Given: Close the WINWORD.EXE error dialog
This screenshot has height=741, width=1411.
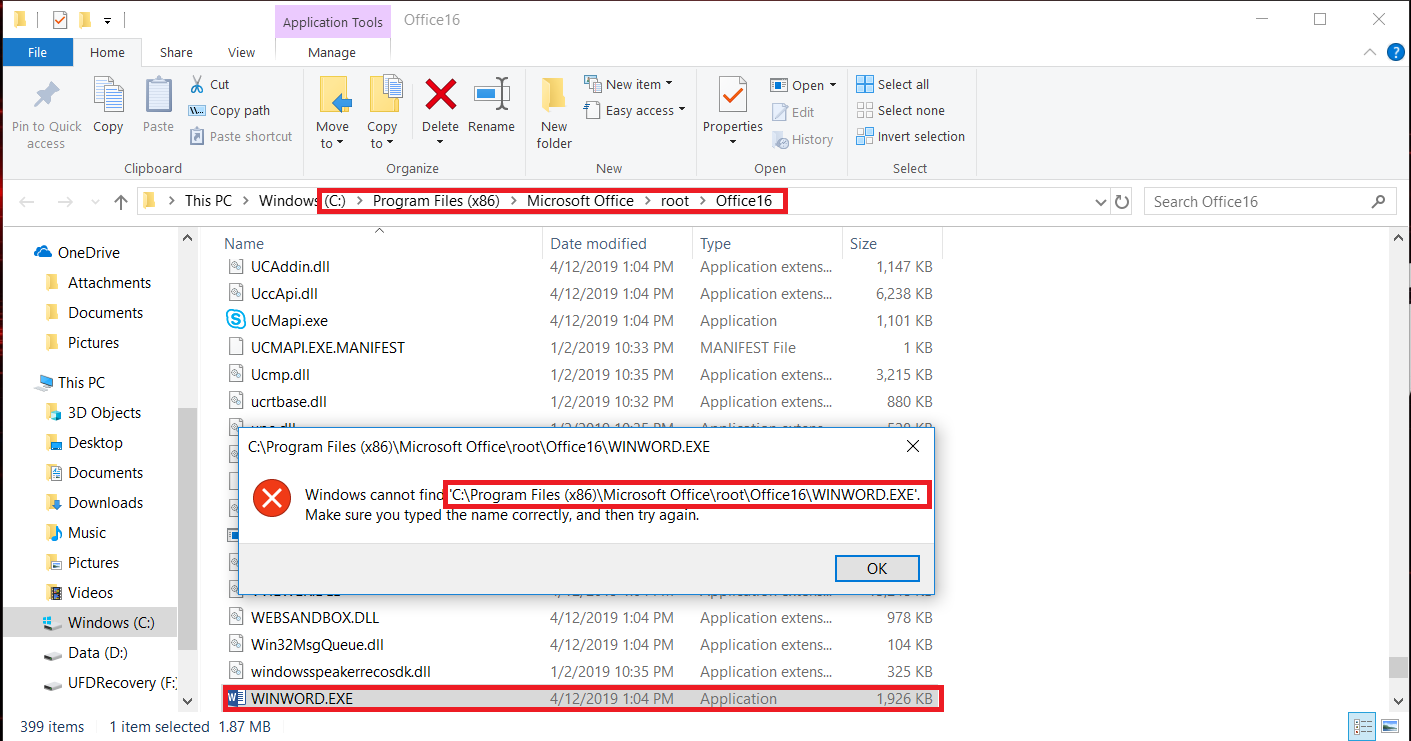Looking at the screenshot, I should click(x=912, y=447).
